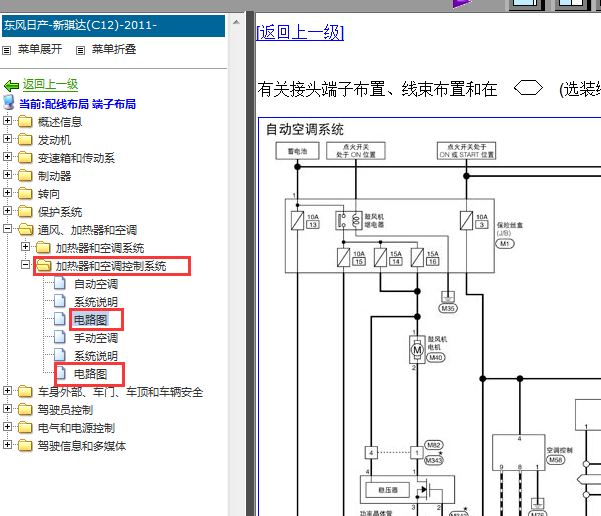
Task: Expand the 加热器和空调系统 subfolder
Action: pyautogui.click(x=25, y=246)
